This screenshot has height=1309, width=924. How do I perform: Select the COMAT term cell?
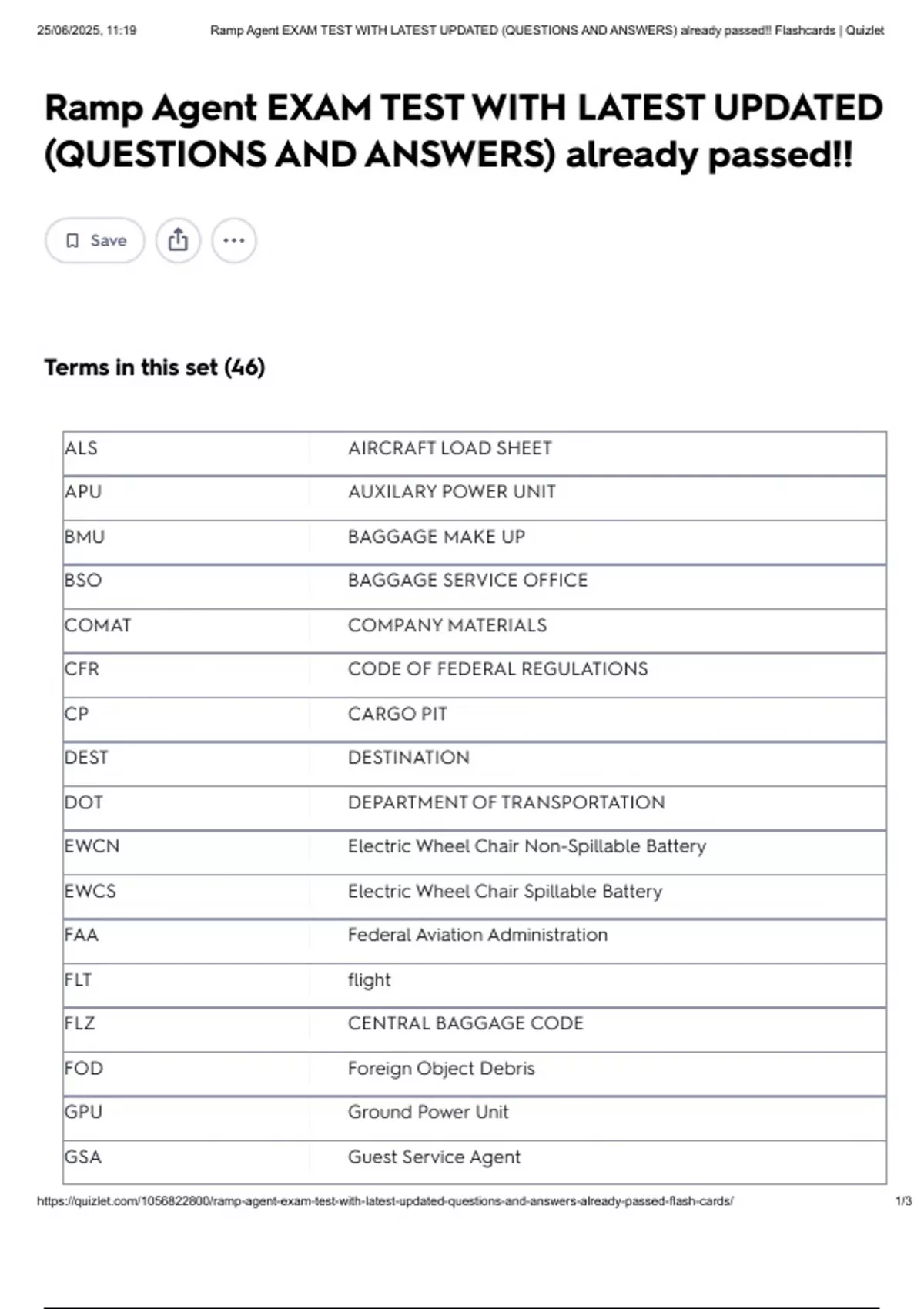click(98, 625)
